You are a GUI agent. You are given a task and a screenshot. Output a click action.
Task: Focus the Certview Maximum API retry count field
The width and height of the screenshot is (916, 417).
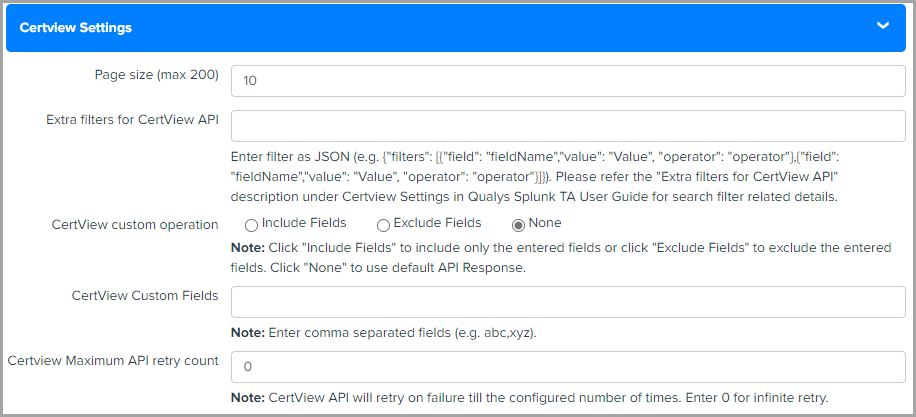pyautogui.click(x=568, y=367)
